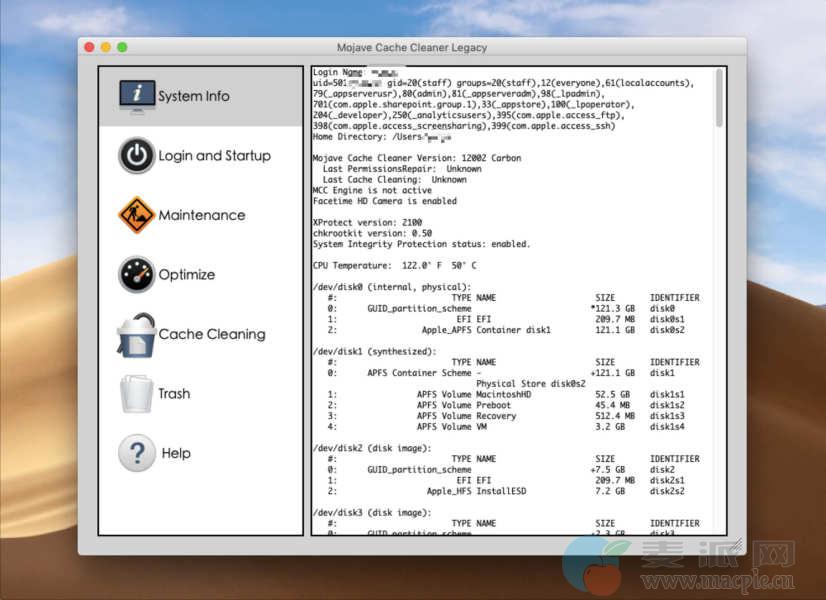Viewport: 826px width, 600px height.
Task: Open the Trash text label
Action: coord(174,394)
